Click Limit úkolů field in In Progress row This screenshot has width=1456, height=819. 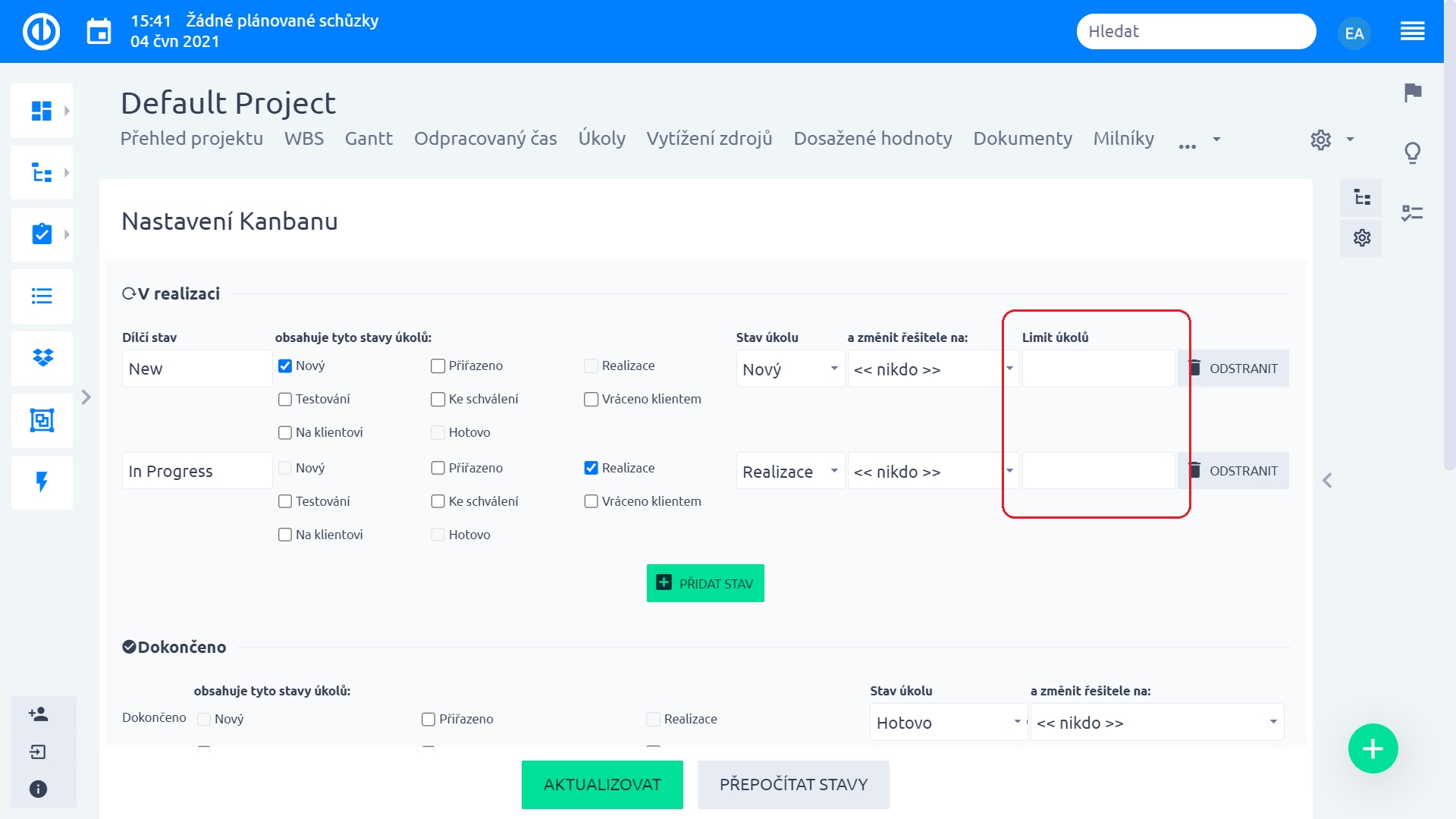(x=1098, y=471)
